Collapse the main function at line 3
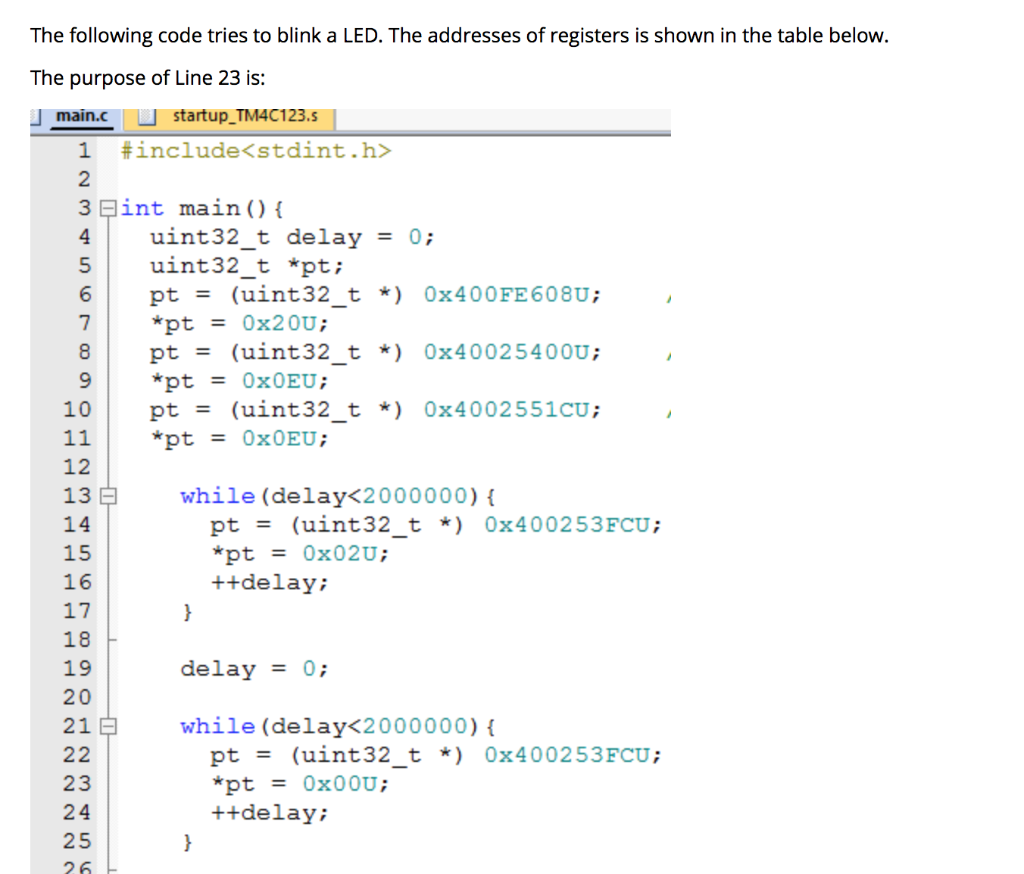This screenshot has width=1024, height=874. pyautogui.click(x=108, y=208)
